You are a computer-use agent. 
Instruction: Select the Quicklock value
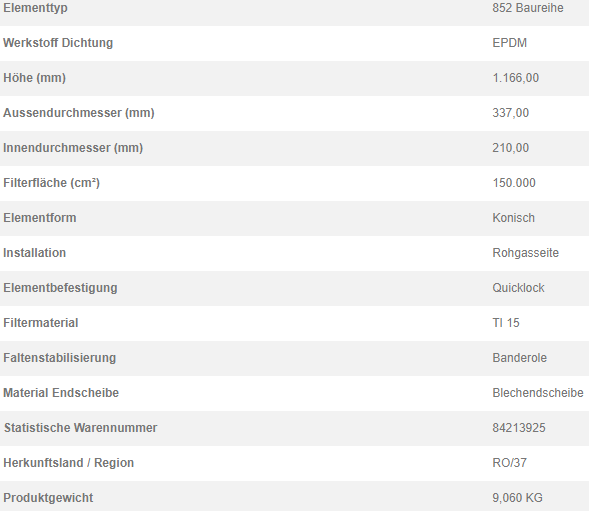[x=518, y=288]
